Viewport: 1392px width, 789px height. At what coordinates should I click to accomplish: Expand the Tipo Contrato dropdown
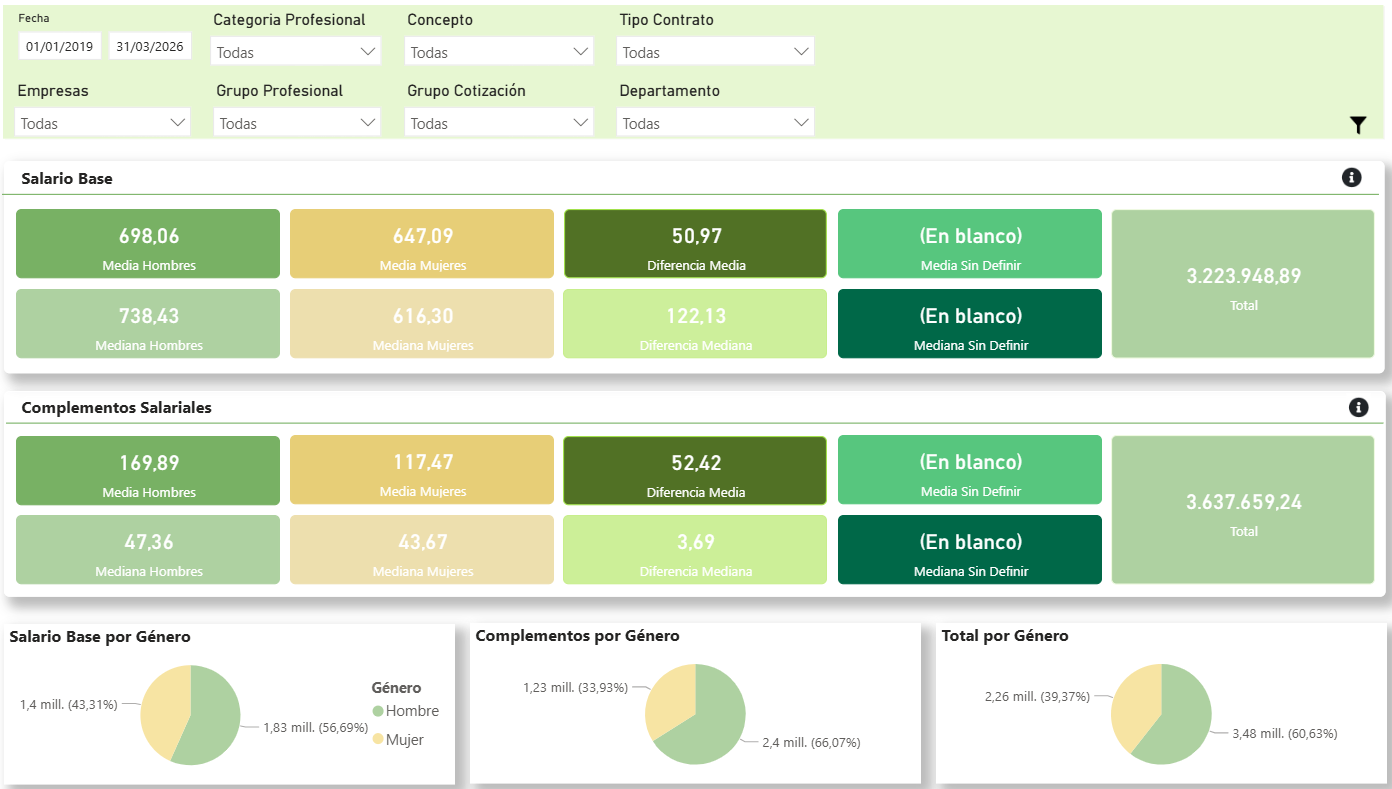tap(715, 52)
